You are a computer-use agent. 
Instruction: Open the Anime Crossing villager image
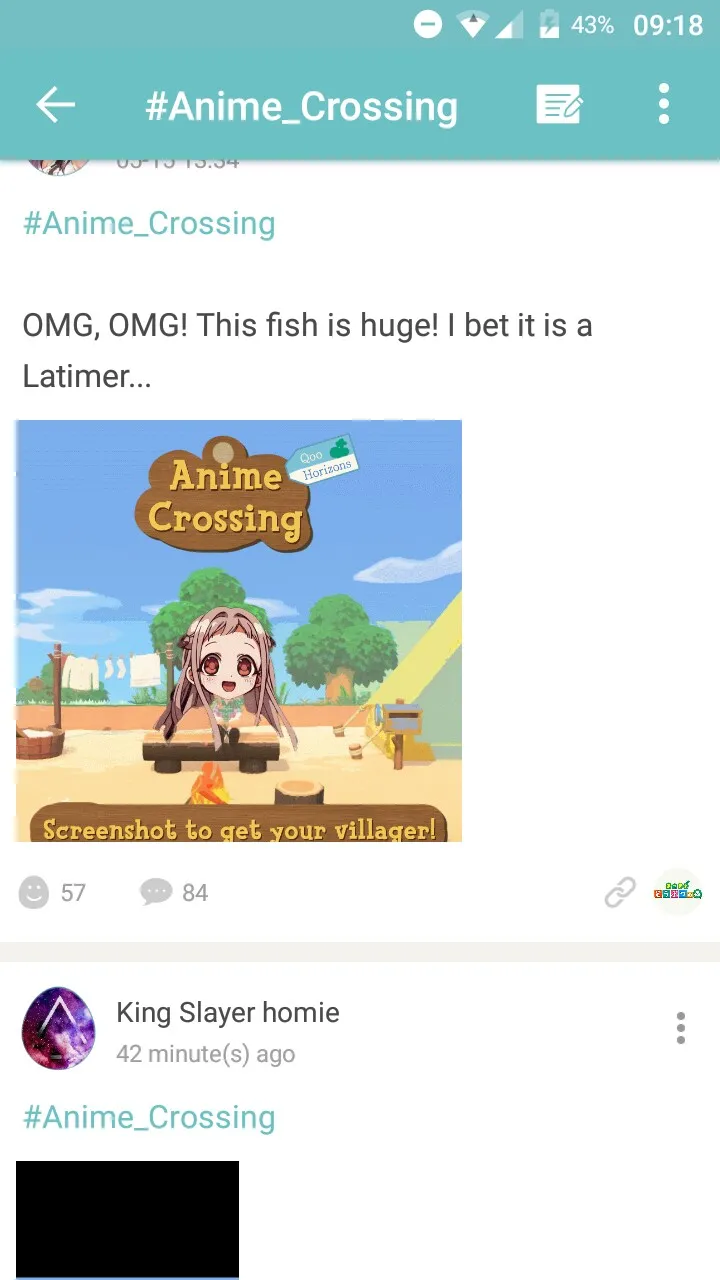click(x=239, y=631)
